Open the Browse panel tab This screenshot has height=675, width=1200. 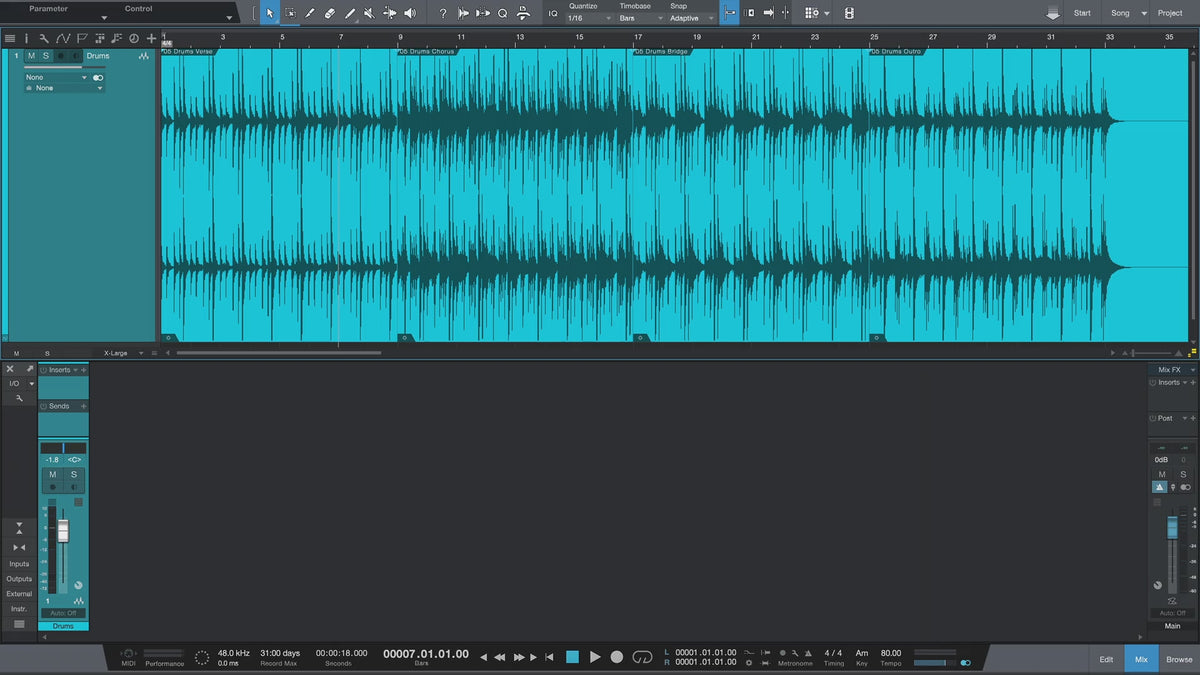point(1179,659)
